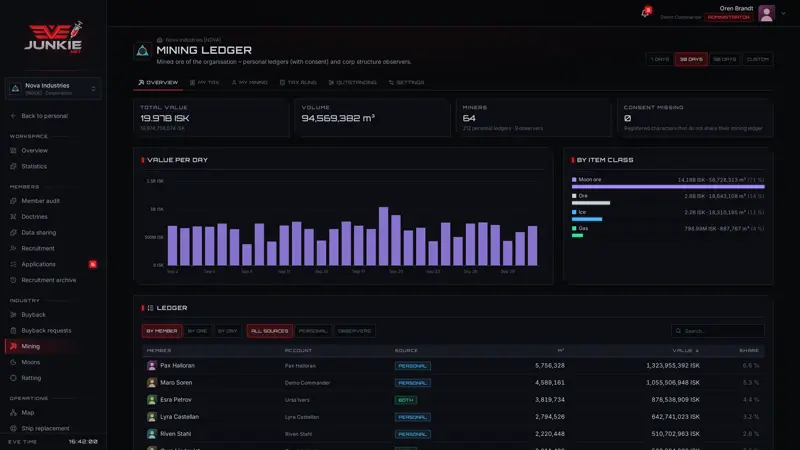This screenshot has height=450, width=800.
Task: Sort by the Share column header
Action: 749,351
